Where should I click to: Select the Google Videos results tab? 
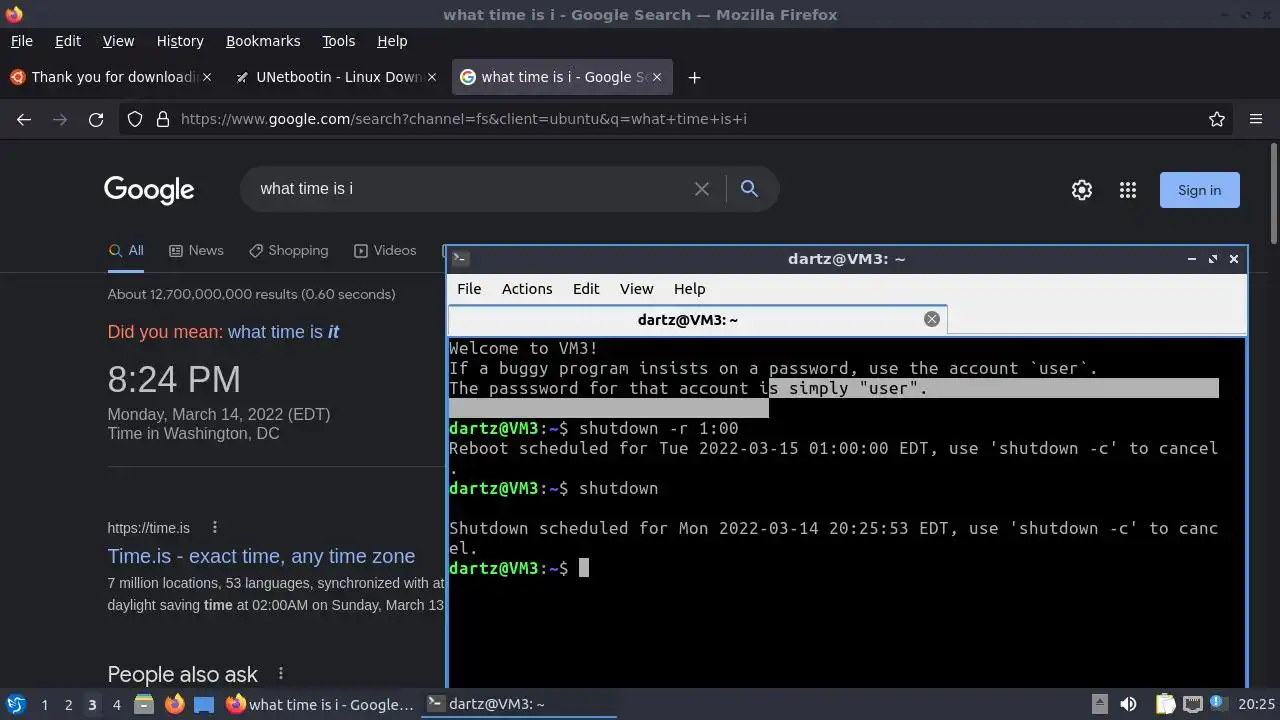pyautogui.click(x=385, y=250)
